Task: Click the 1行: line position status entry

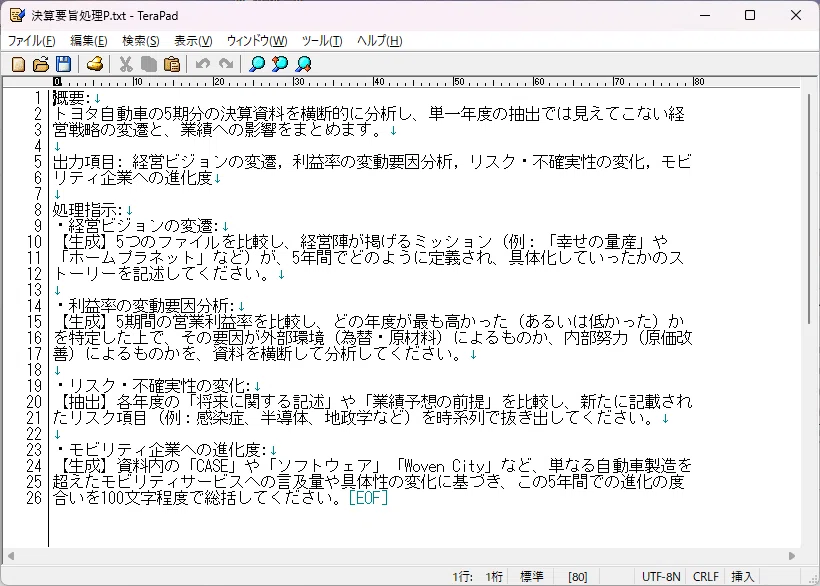Action: pyautogui.click(x=463, y=577)
